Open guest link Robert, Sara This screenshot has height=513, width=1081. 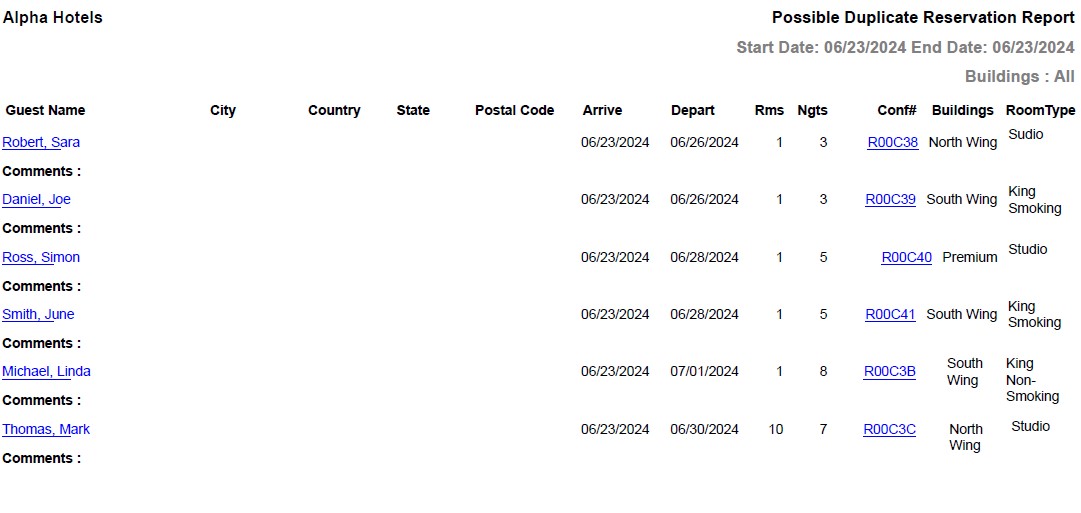tap(41, 142)
